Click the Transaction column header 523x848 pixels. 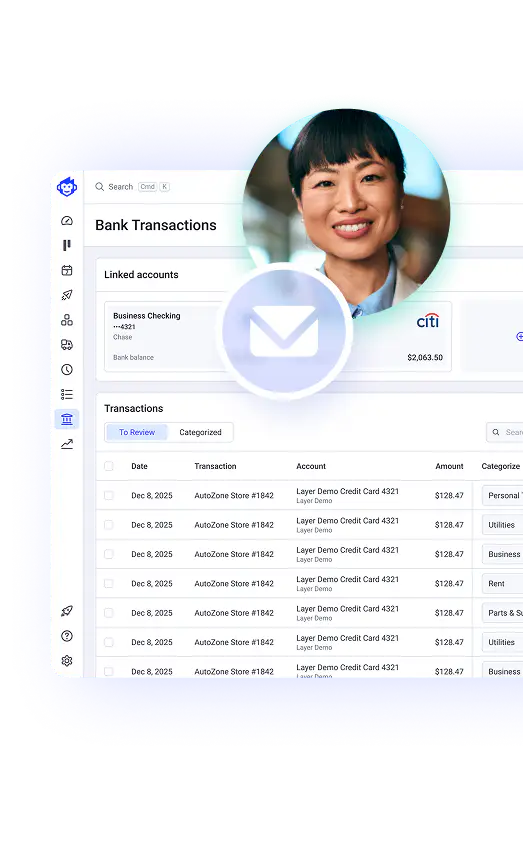click(x=215, y=466)
